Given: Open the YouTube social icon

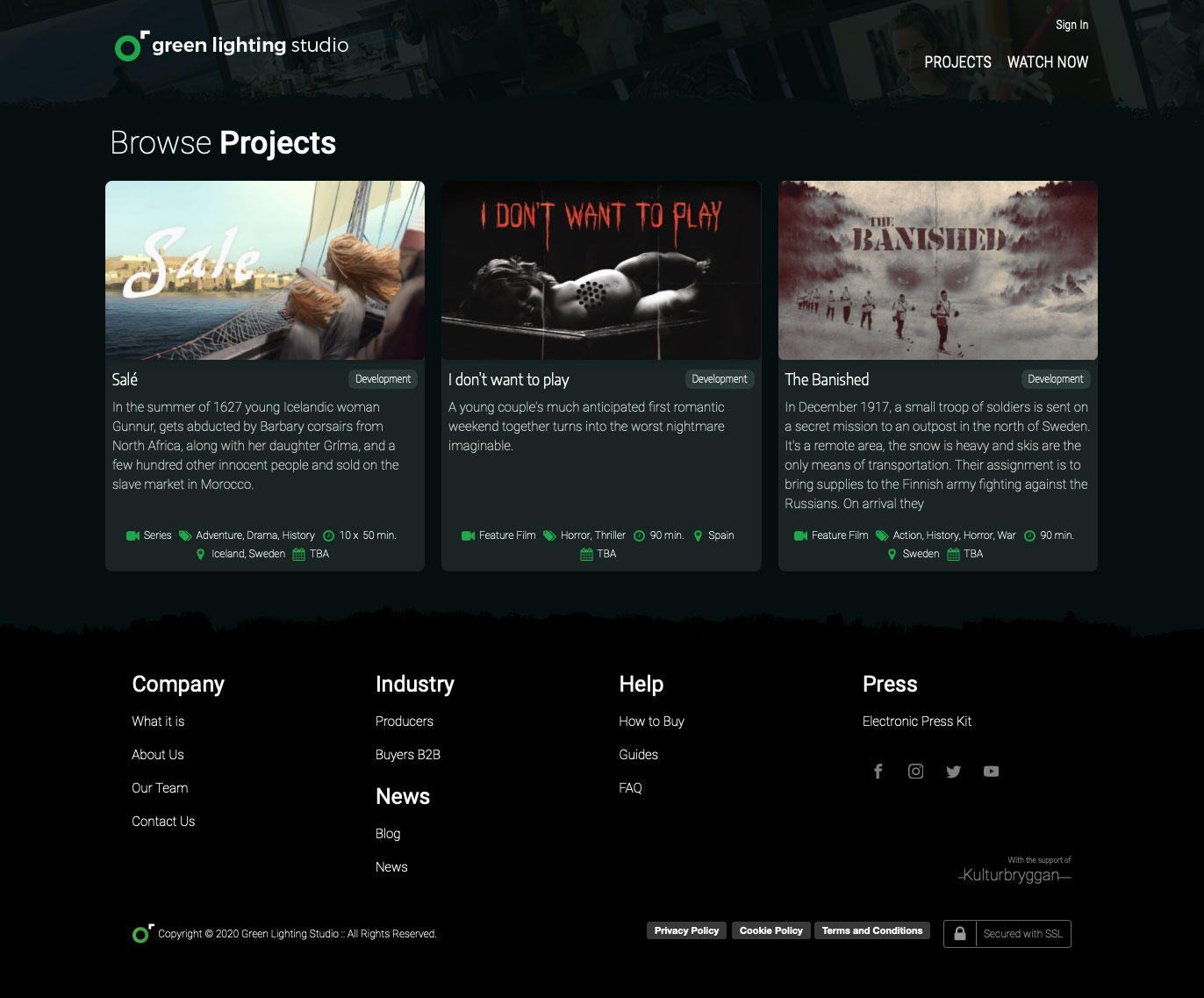Looking at the screenshot, I should [x=991, y=772].
